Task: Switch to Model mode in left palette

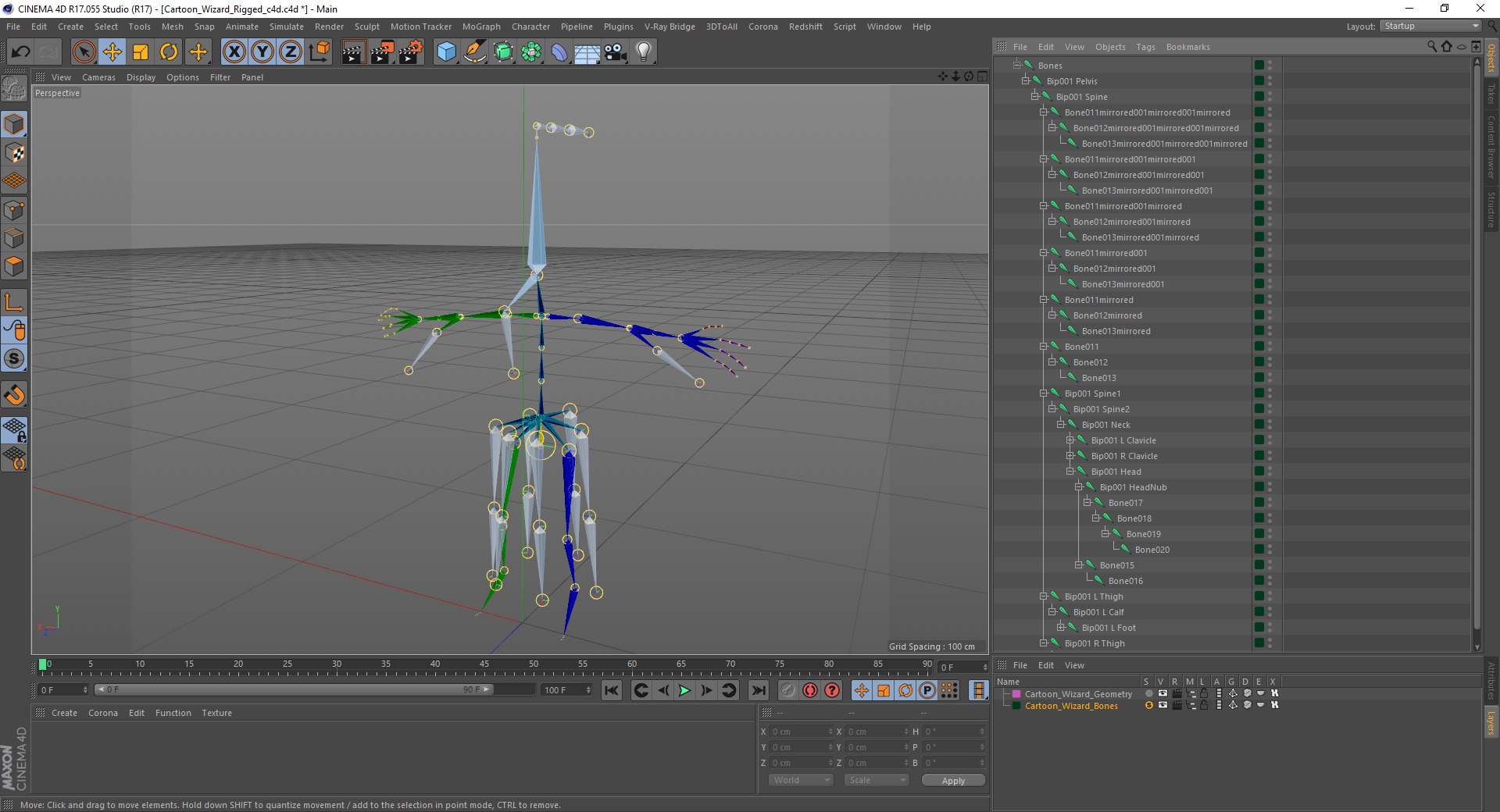Action: point(14,124)
